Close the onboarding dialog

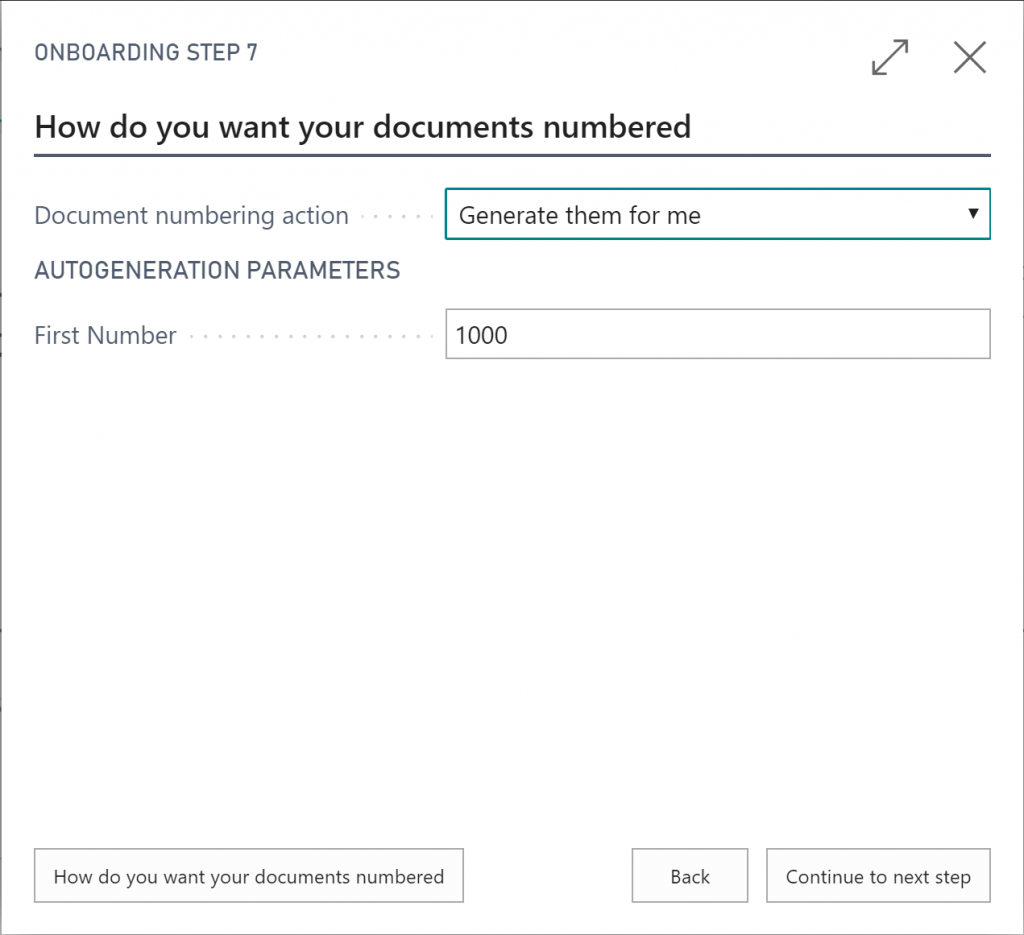click(970, 57)
